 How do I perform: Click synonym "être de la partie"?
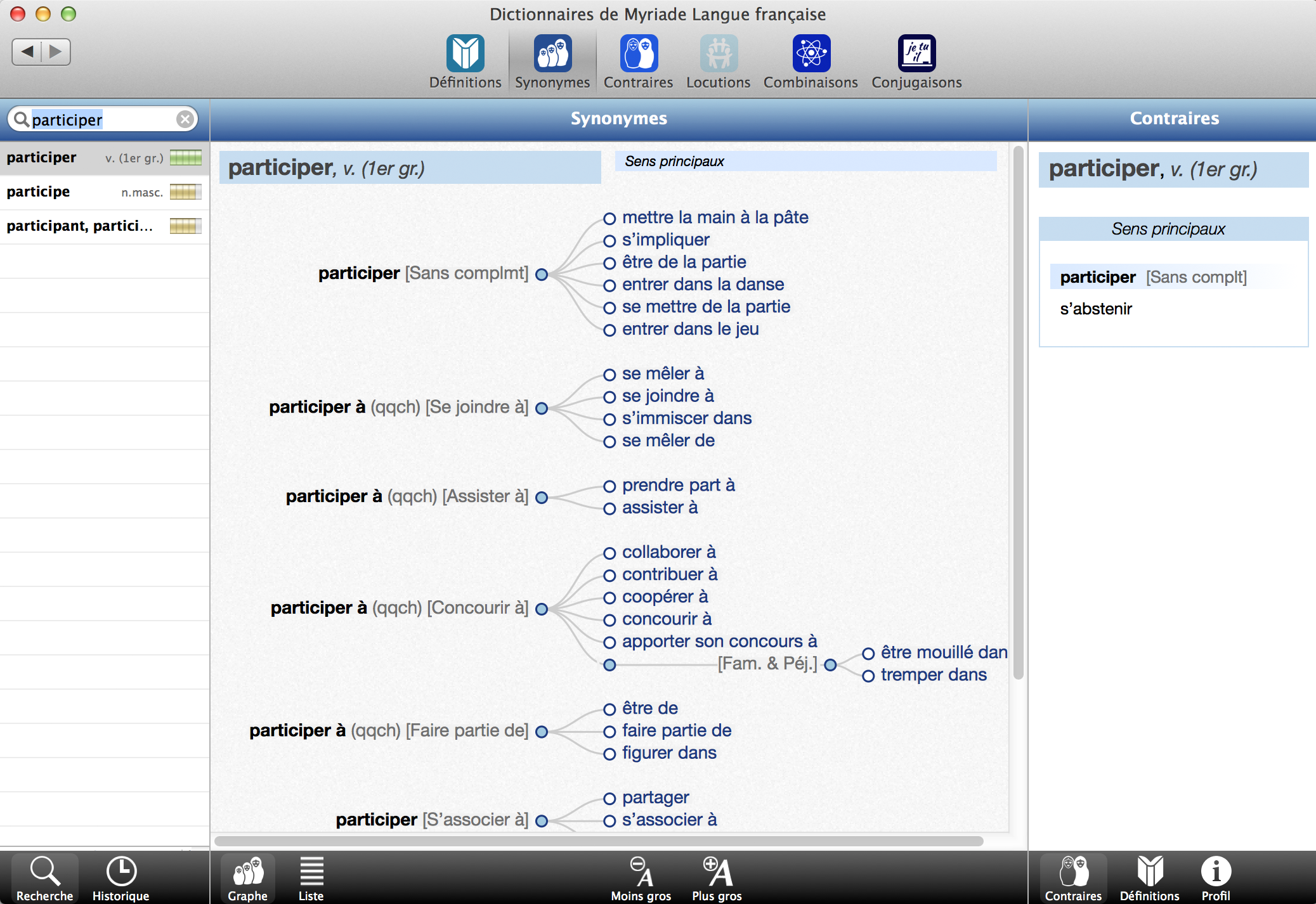(684, 262)
